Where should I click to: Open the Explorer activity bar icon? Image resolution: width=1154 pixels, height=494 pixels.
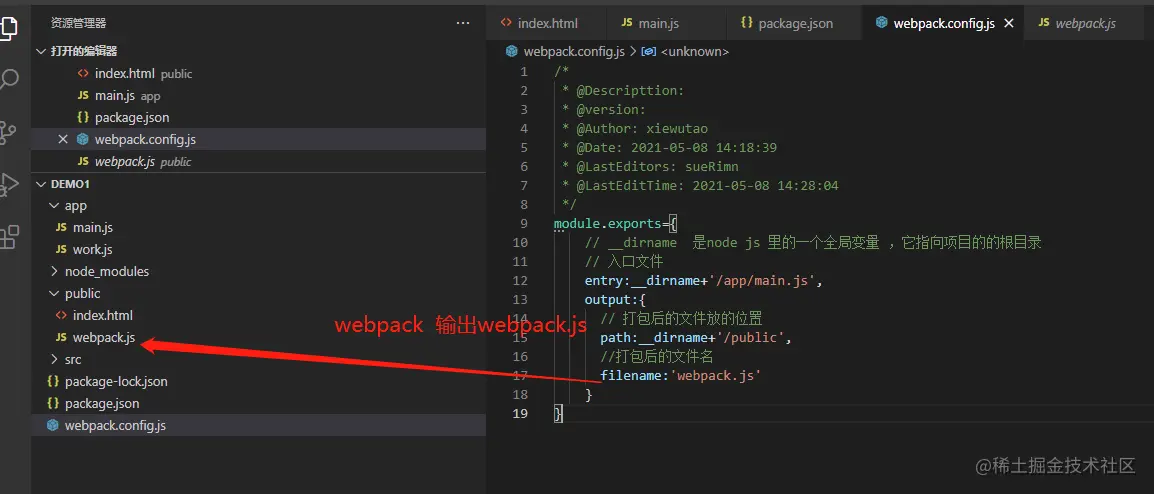point(7,28)
